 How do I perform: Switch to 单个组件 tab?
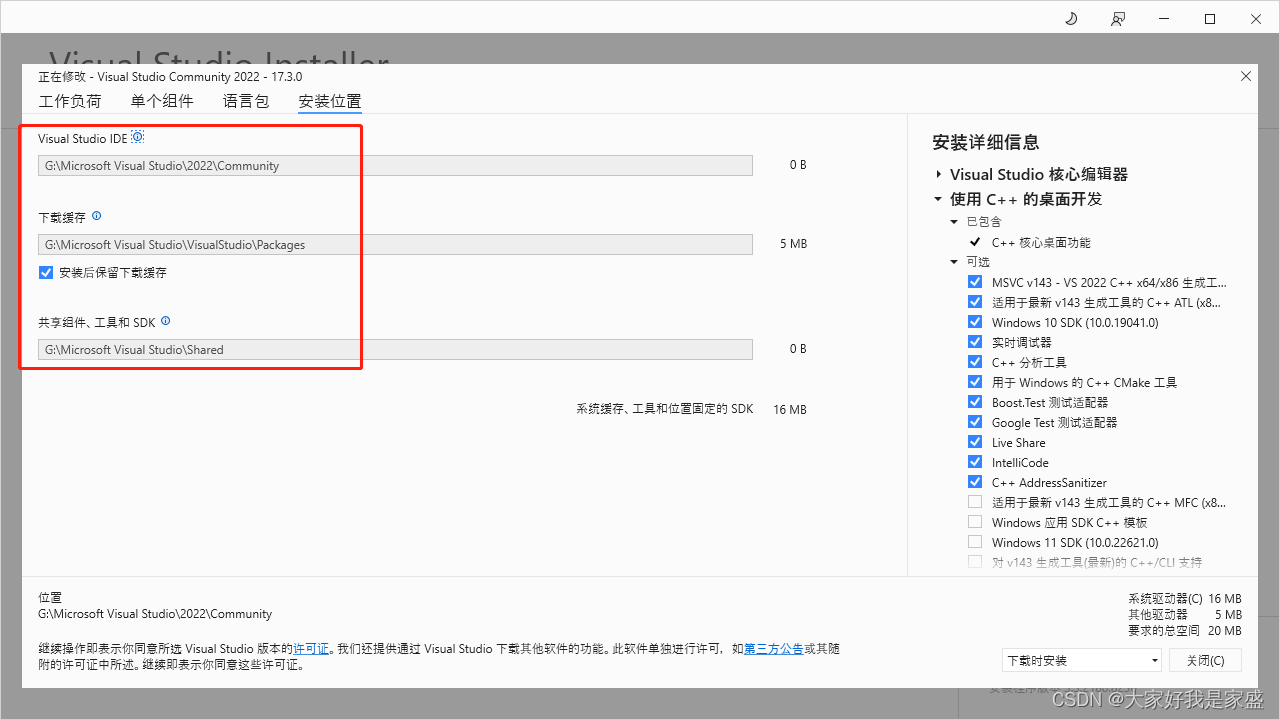click(x=162, y=101)
